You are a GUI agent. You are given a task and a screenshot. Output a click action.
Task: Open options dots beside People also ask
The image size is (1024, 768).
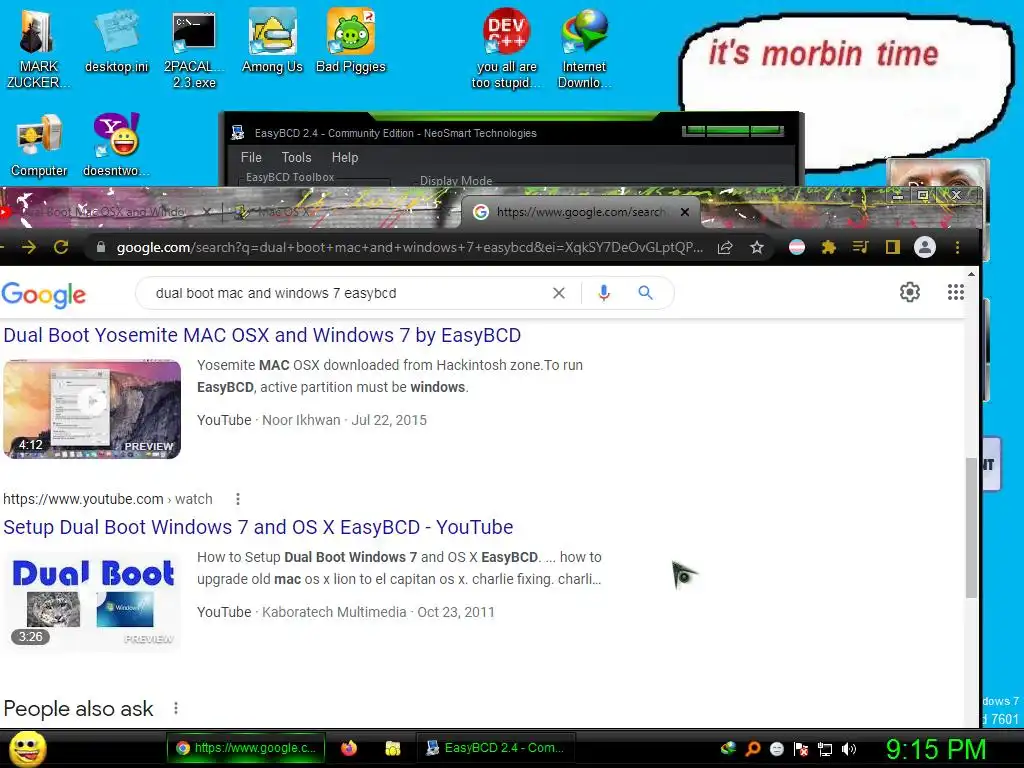coord(176,709)
